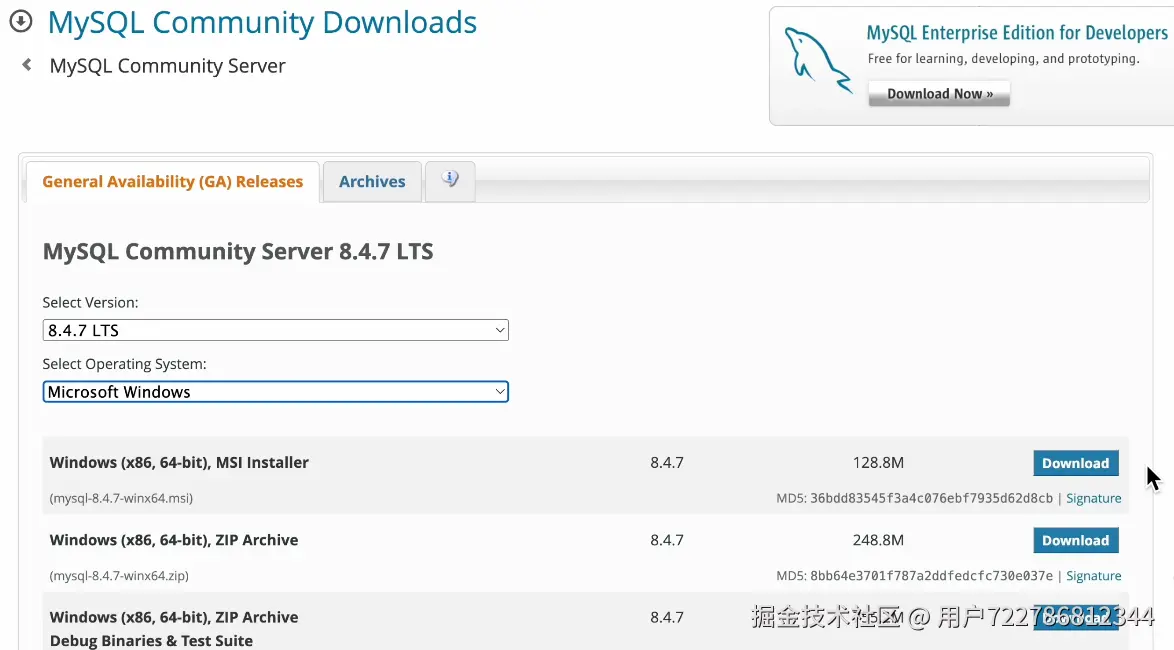Image resolution: width=1174 pixels, height=650 pixels.
Task: Click the MySQL Community Downloads heading
Action: click(262, 22)
